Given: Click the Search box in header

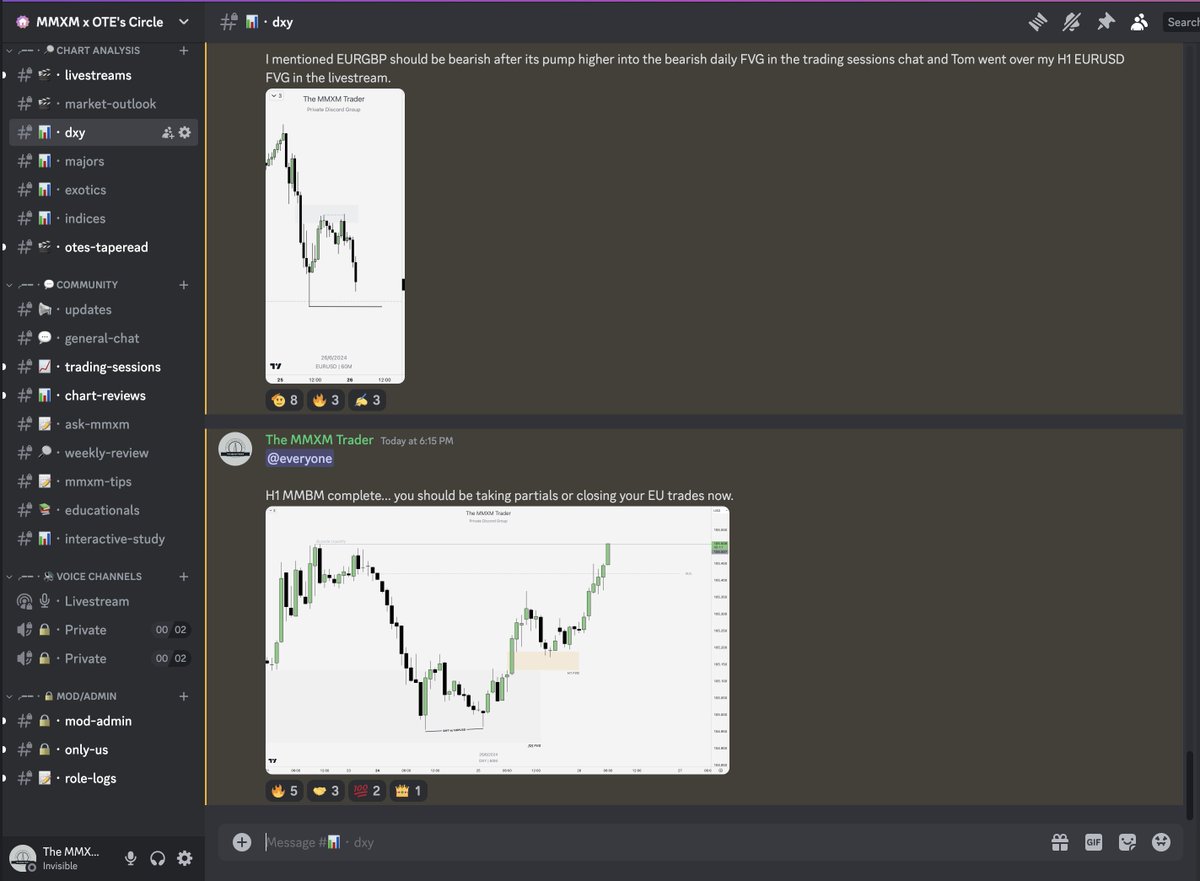Looking at the screenshot, I should (x=1180, y=21).
